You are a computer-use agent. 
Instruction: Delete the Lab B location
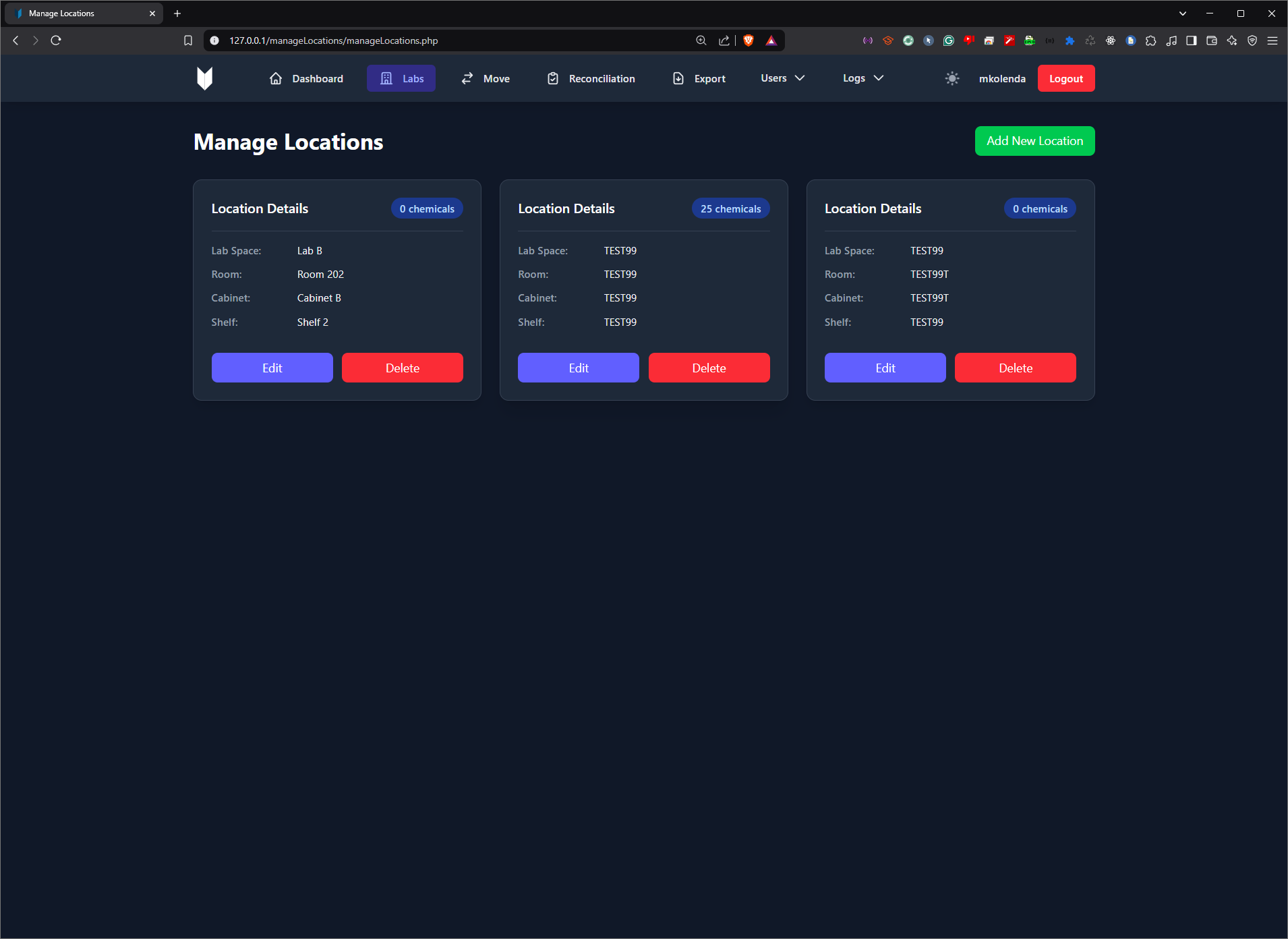tap(403, 368)
